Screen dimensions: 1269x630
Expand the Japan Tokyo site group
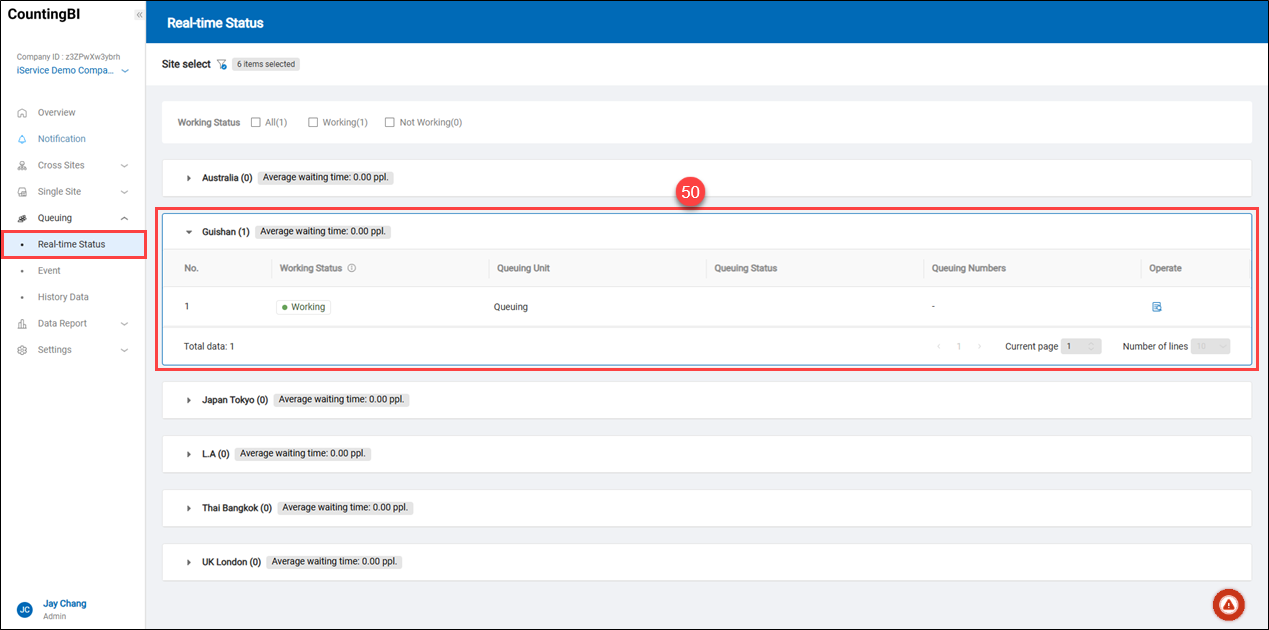coord(189,400)
